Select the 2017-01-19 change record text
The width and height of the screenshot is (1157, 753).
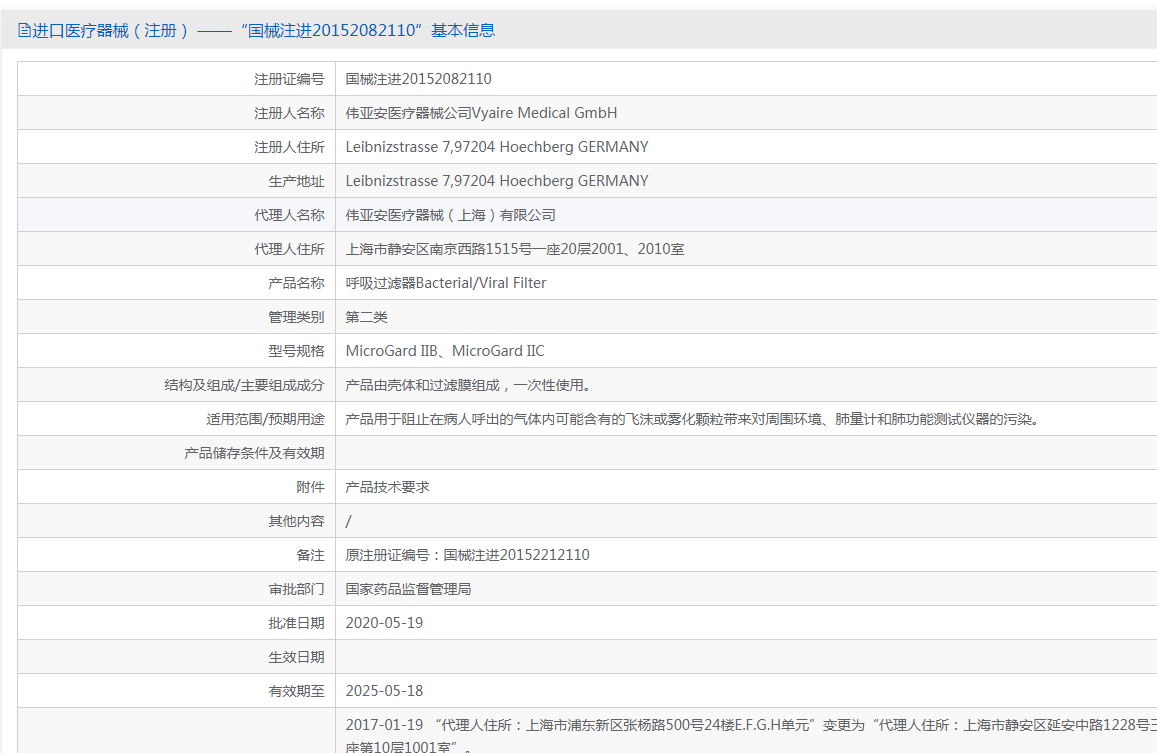(751, 735)
